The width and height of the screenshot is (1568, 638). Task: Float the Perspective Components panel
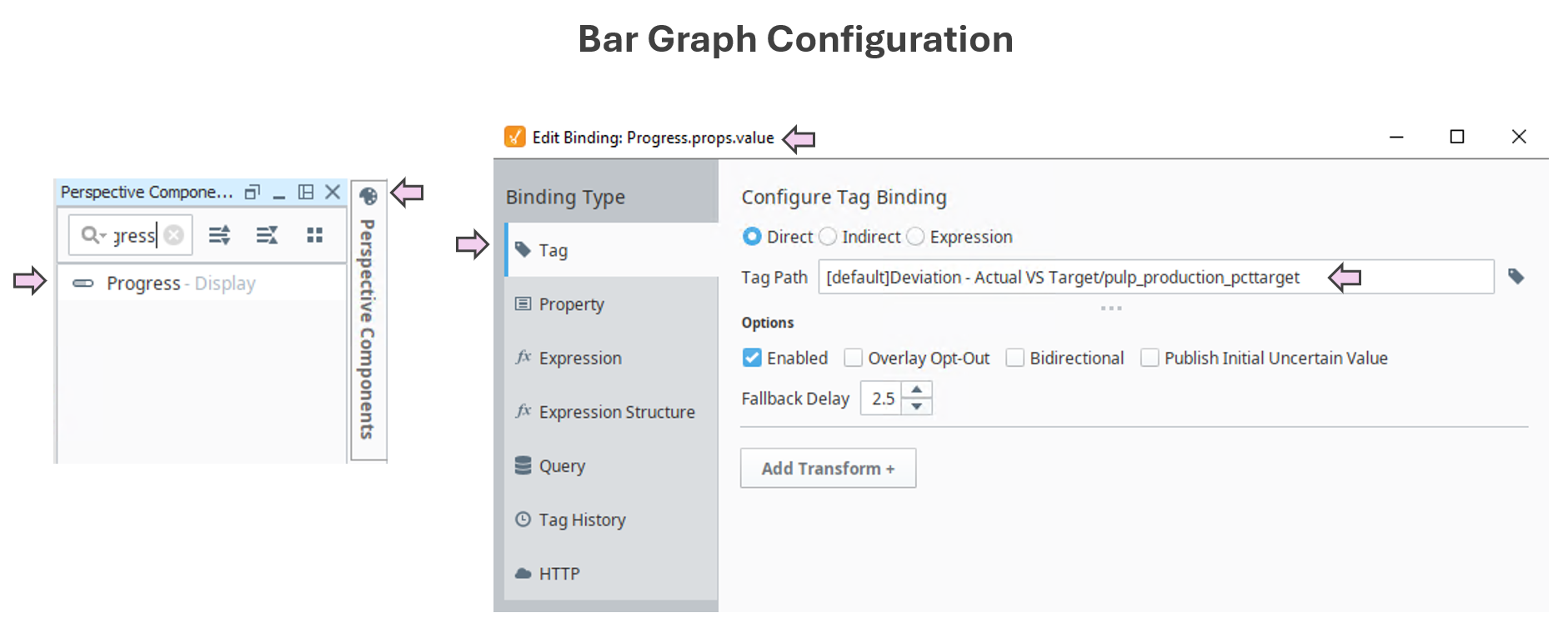[x=252, y=192]
